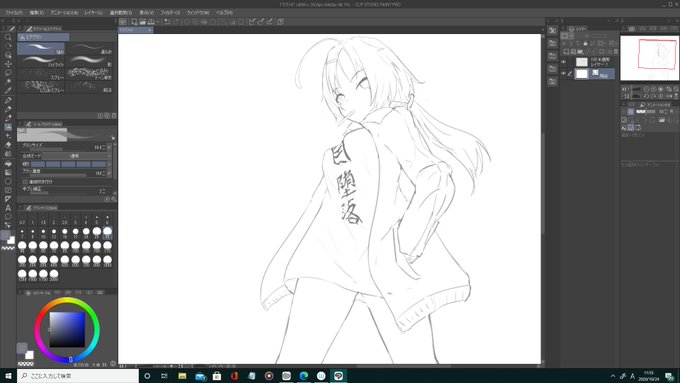The height and width of the screenshot is (383, 680).
Task: Open dropdown arrow next to Save icon
Action: tap(157, 22)
